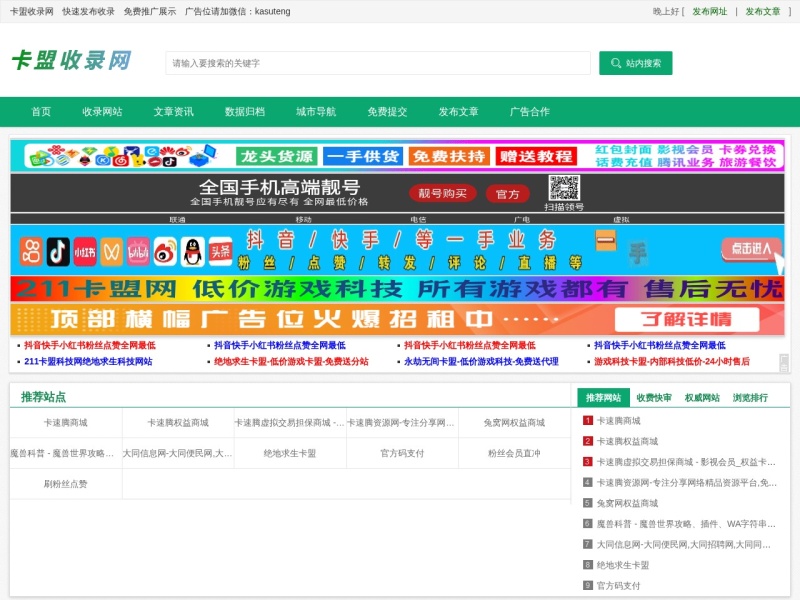Click the QR code 扫描领号 in banner
This screenshot has width=800, height=600.
[564, 188]
